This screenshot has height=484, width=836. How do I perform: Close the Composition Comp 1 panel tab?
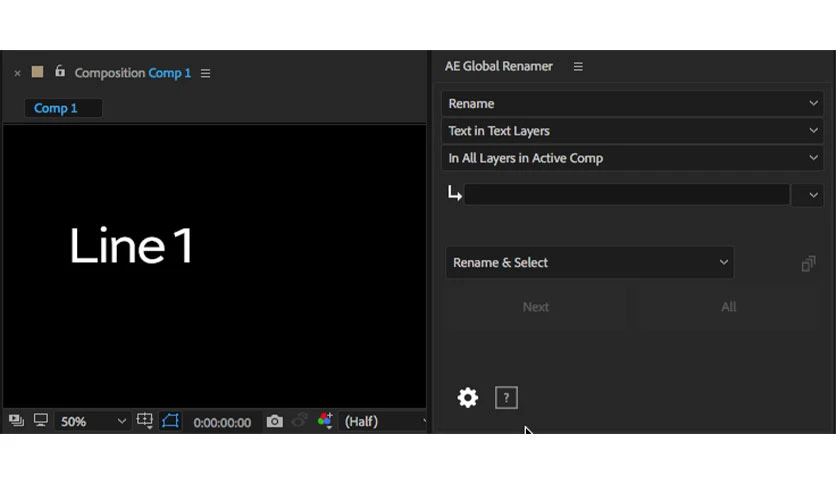[x=17, y=73]
